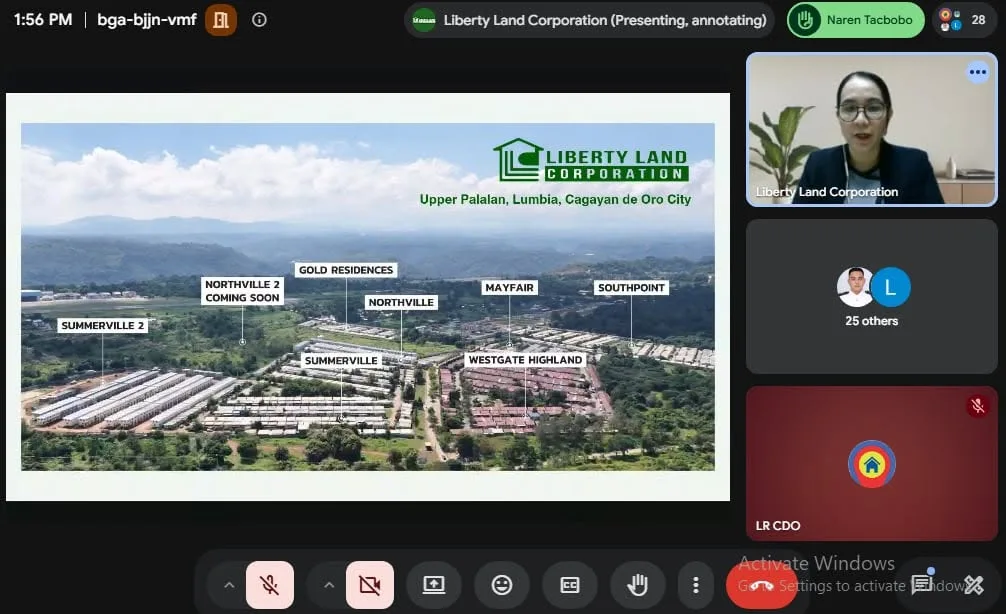
Task: Unmute the microphone button
Action: click(269, 584)
